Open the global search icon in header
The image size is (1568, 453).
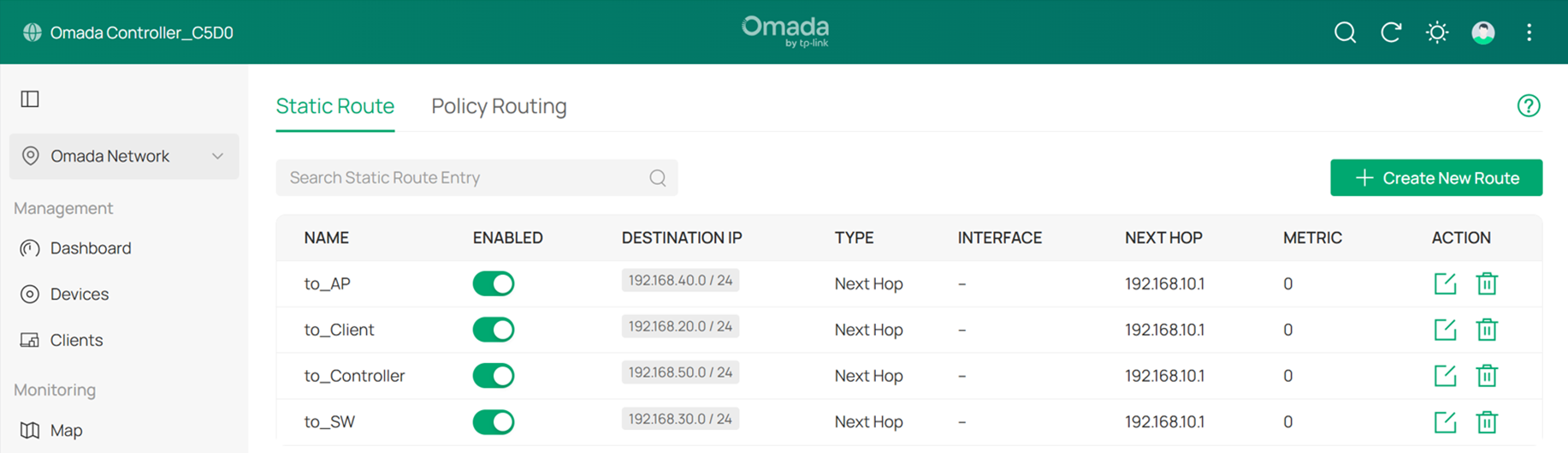1345,33
